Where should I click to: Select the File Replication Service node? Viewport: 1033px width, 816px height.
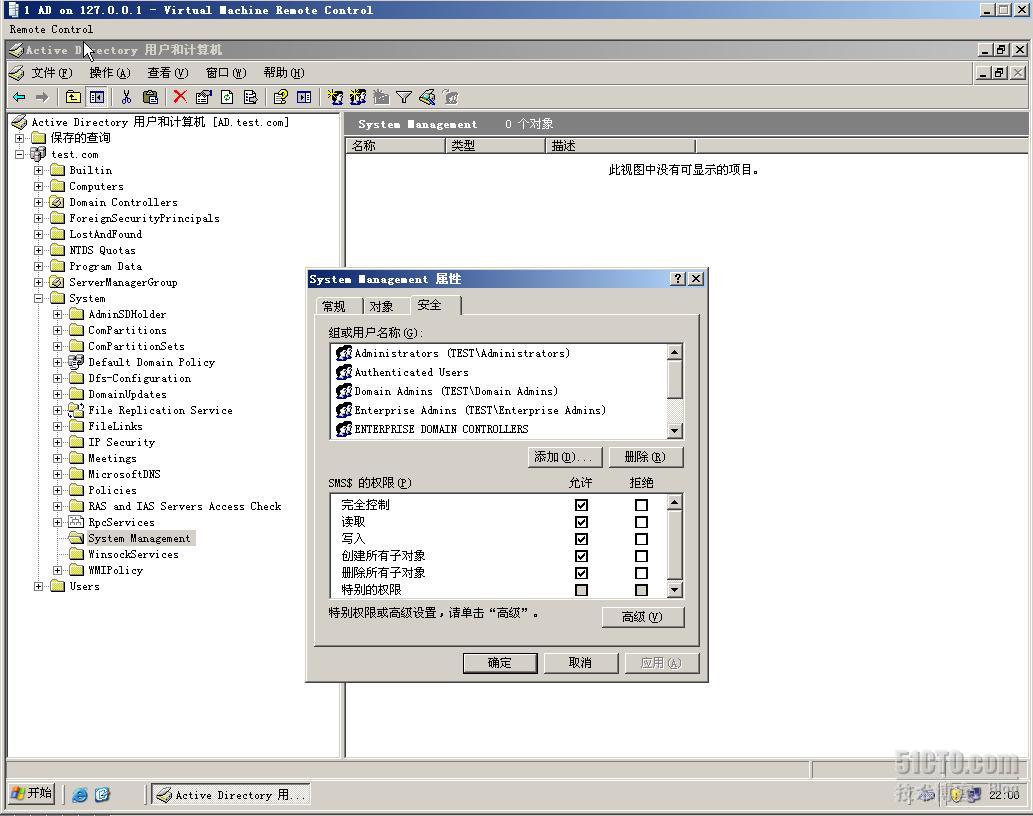[x=160, y=410]
